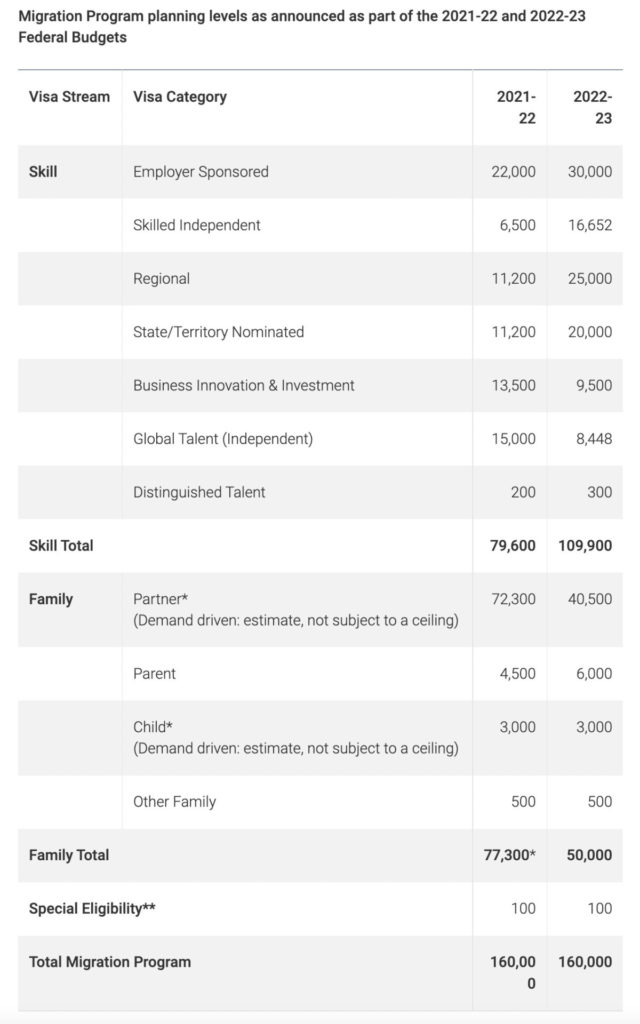Screen dimensions: 640x1024
Task: Select the Visa Stream column header
Action: (69, 97)
